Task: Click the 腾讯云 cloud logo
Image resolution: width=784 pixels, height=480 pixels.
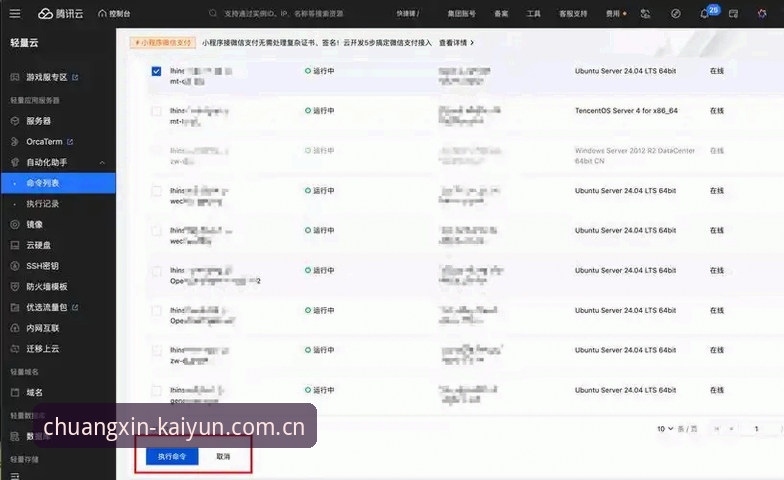Action: 60,14
